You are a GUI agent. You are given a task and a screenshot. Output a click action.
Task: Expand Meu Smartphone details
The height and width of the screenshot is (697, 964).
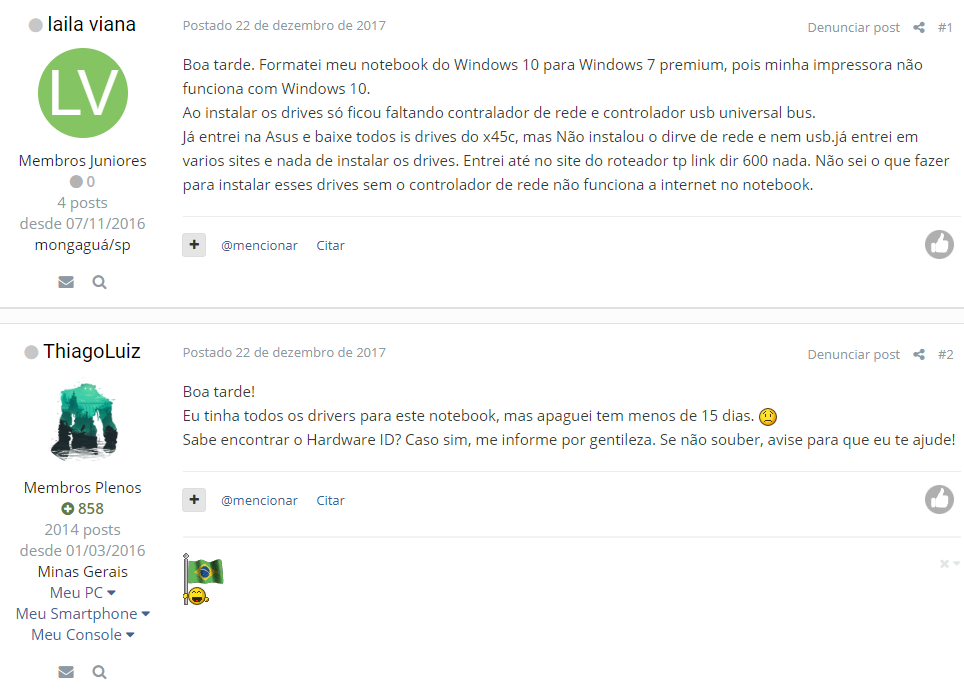coord(82,613)
